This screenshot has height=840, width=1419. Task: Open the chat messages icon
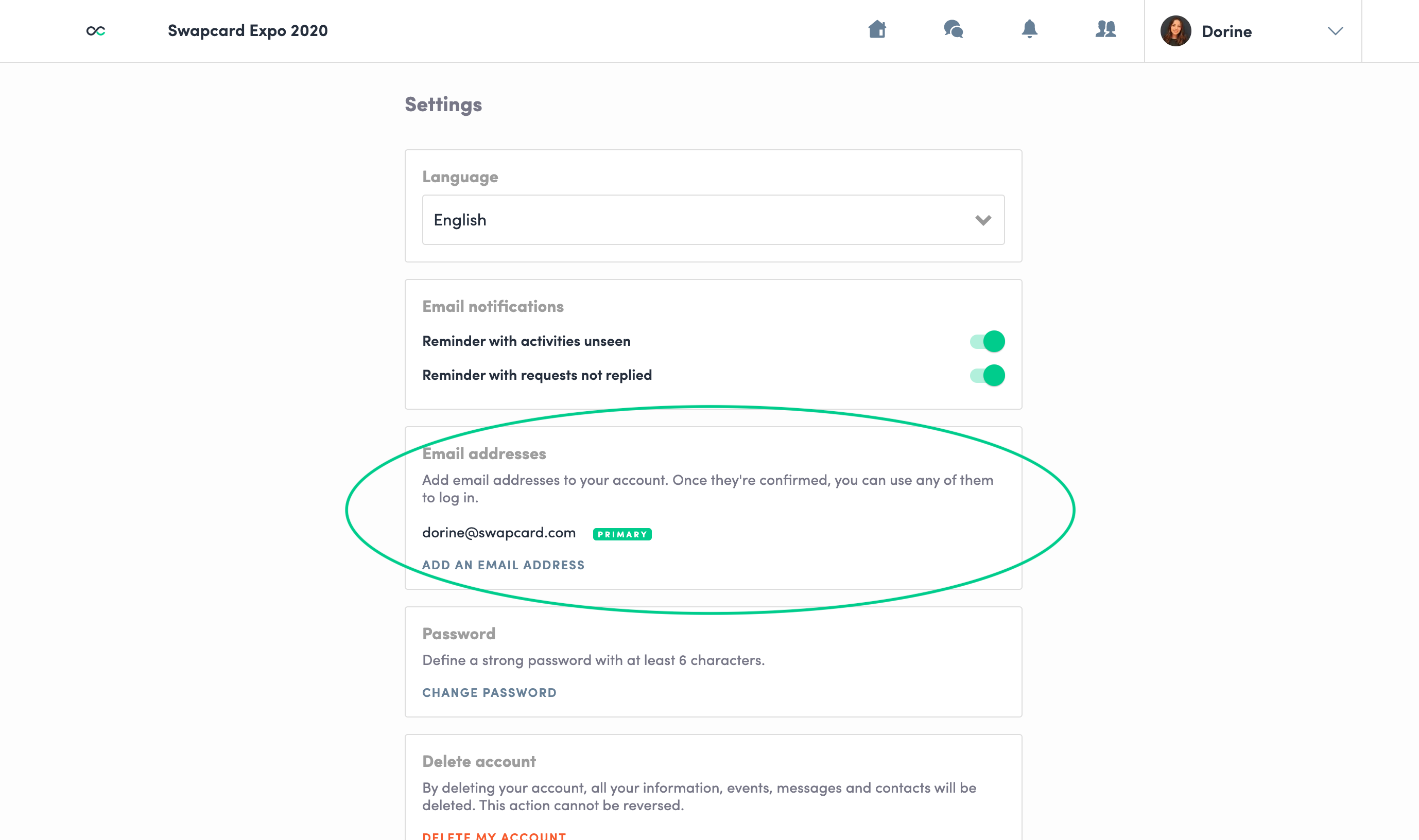coord(954,29)
